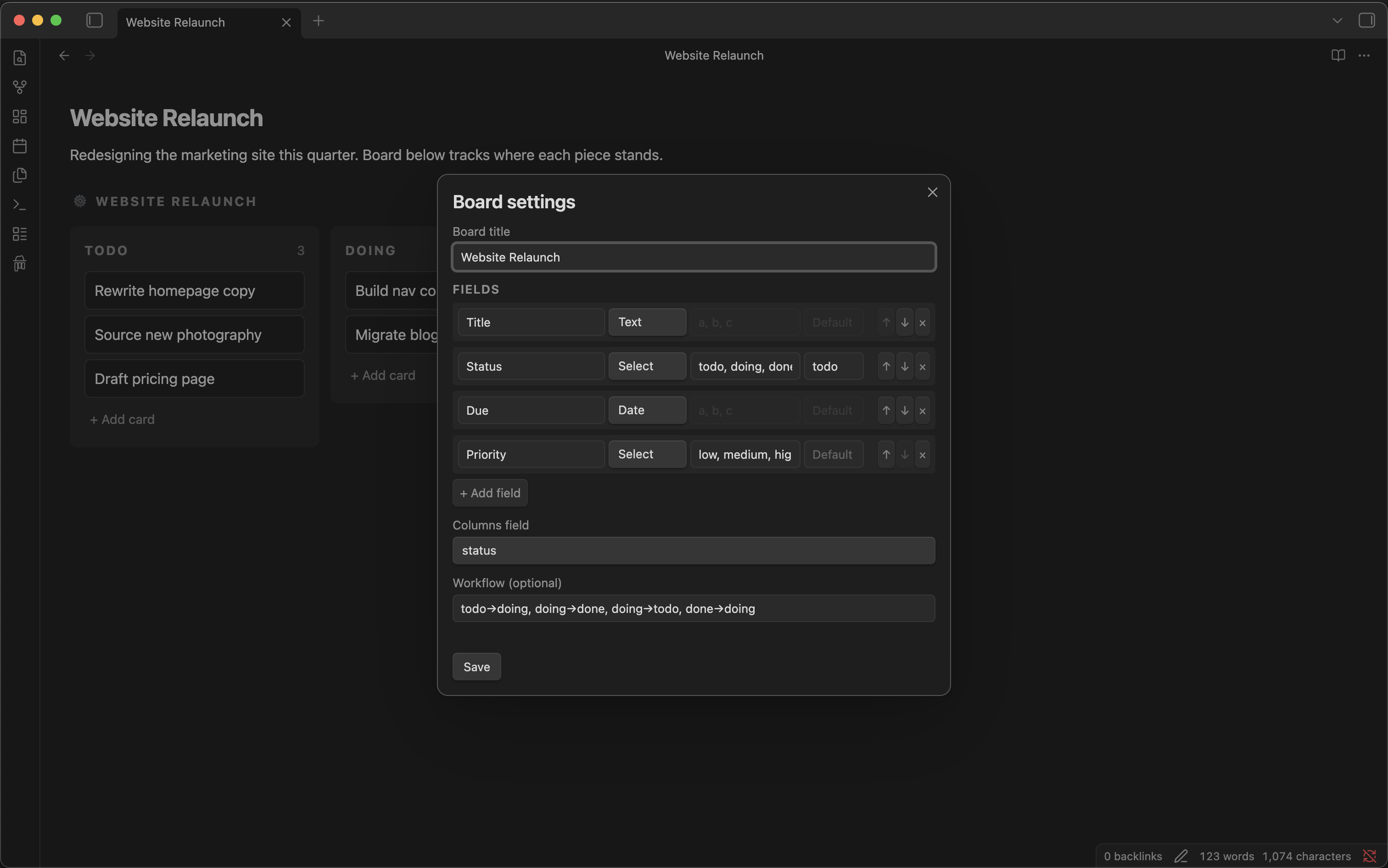
Task: Toggle the left sidebar
Action: pos(94,21)
